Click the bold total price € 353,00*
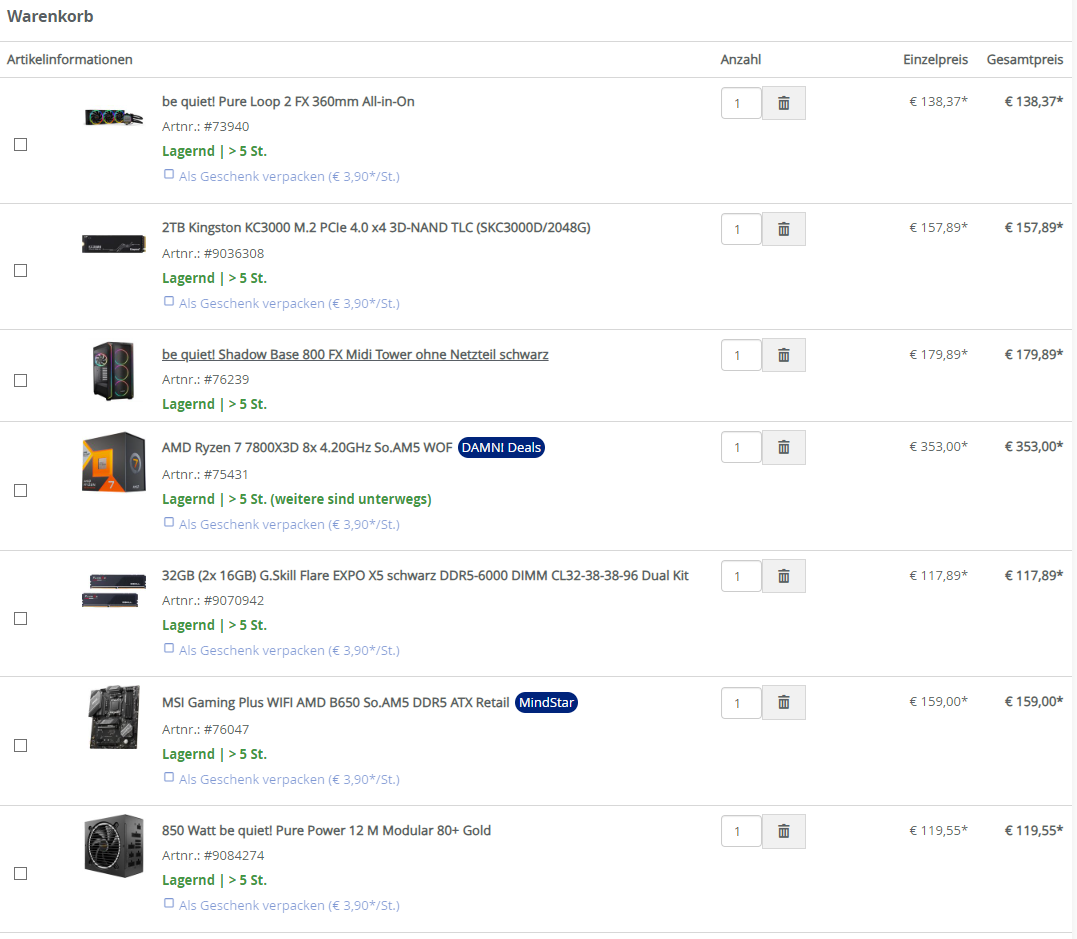 [x=1034, y=446]
